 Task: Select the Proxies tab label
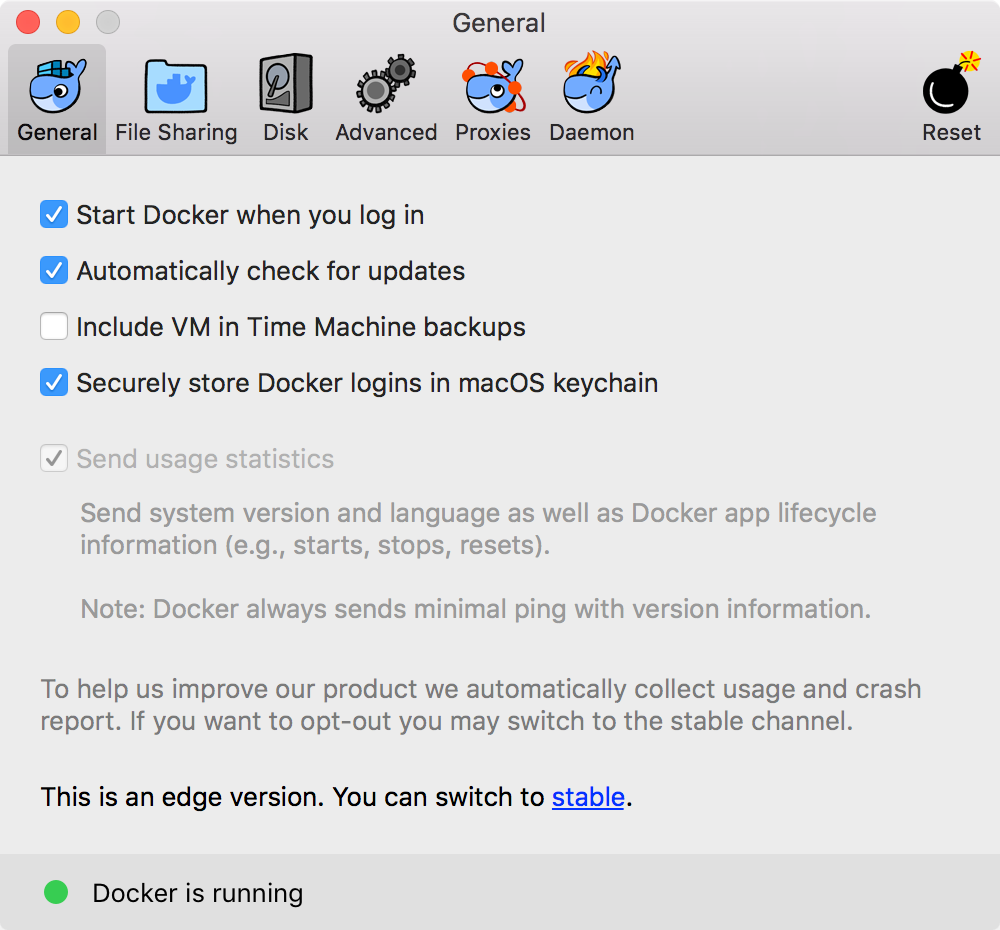point(493,132)
